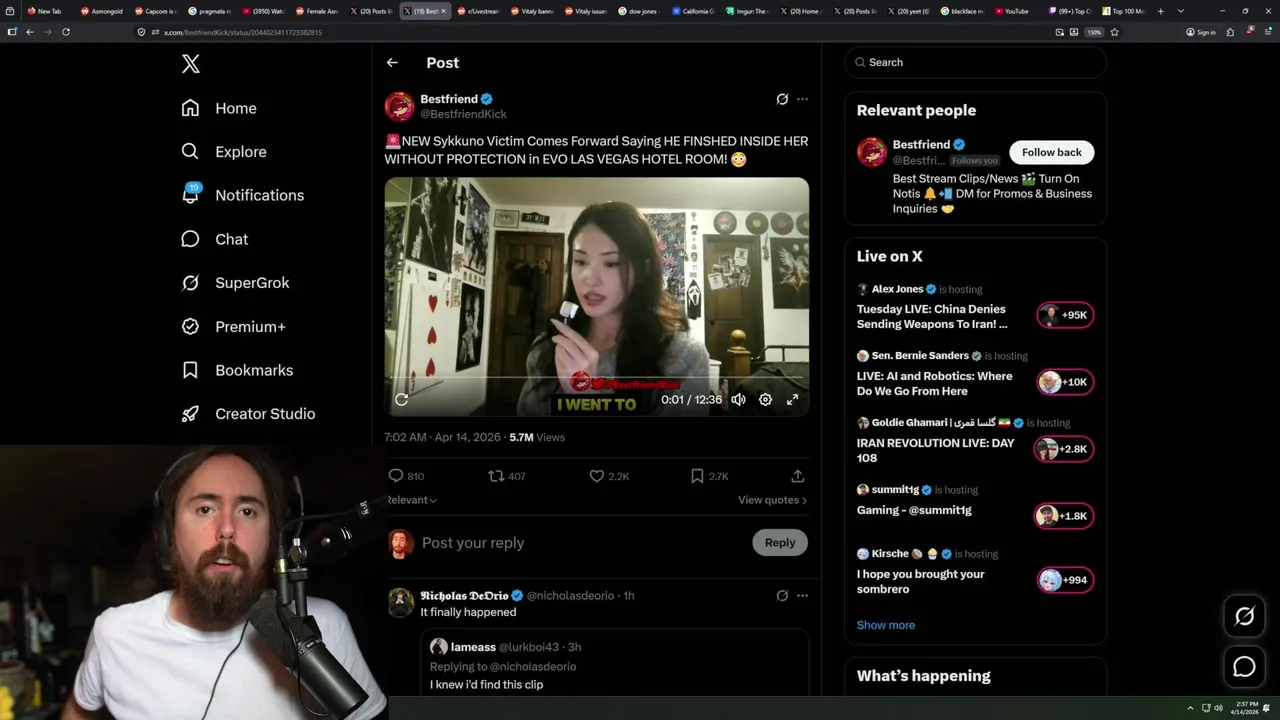Click the Follow back button
Image resolution: width=1280 pixels, height=720 pixels.
tap(1051, 152)
